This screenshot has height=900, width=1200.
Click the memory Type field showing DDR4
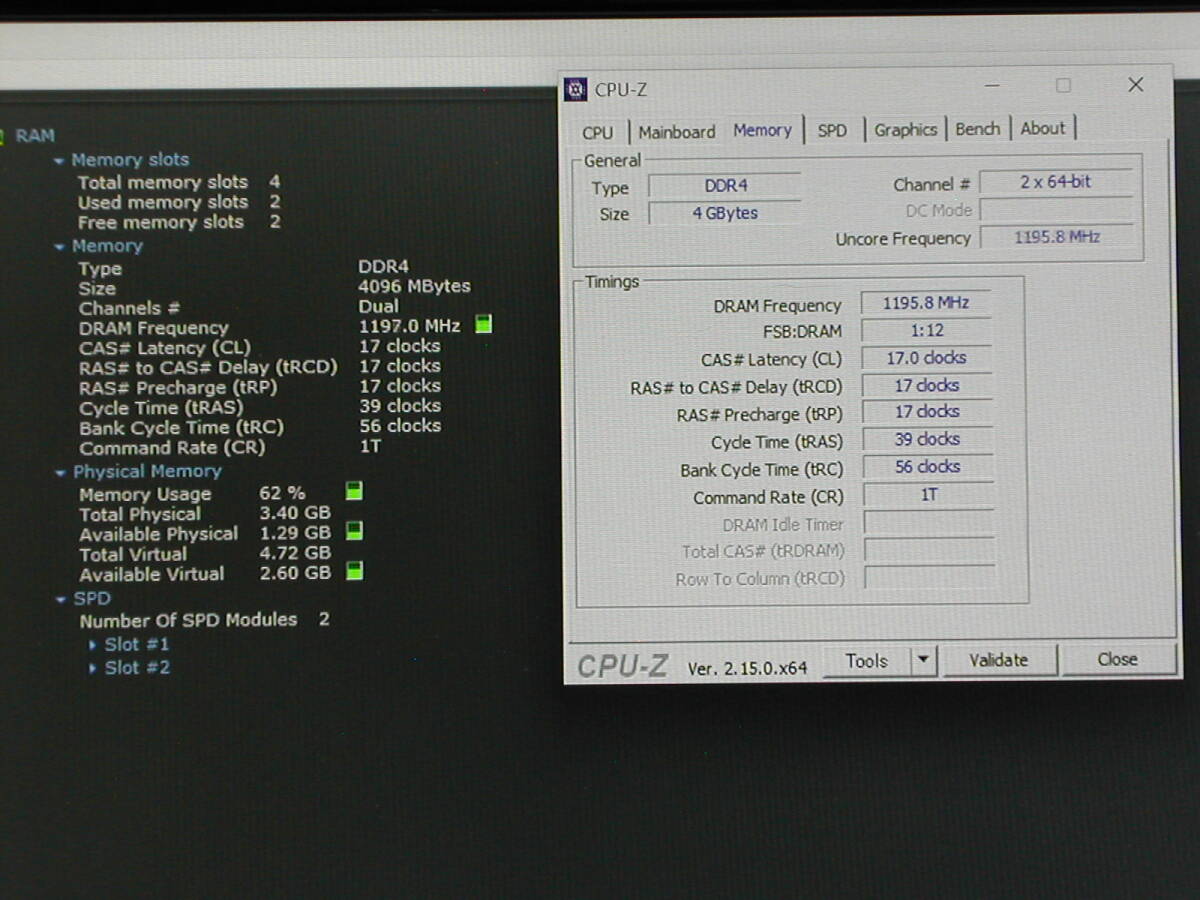pos(725,186)
